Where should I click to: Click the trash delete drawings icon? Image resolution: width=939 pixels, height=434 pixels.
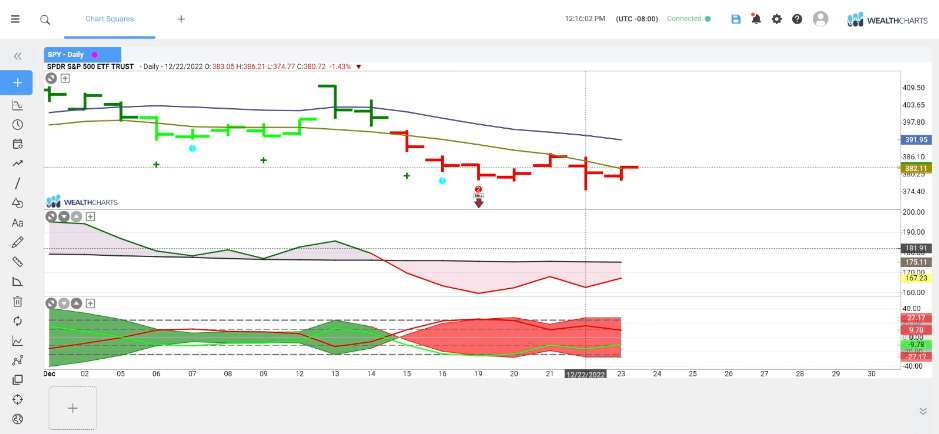point(17,301)
